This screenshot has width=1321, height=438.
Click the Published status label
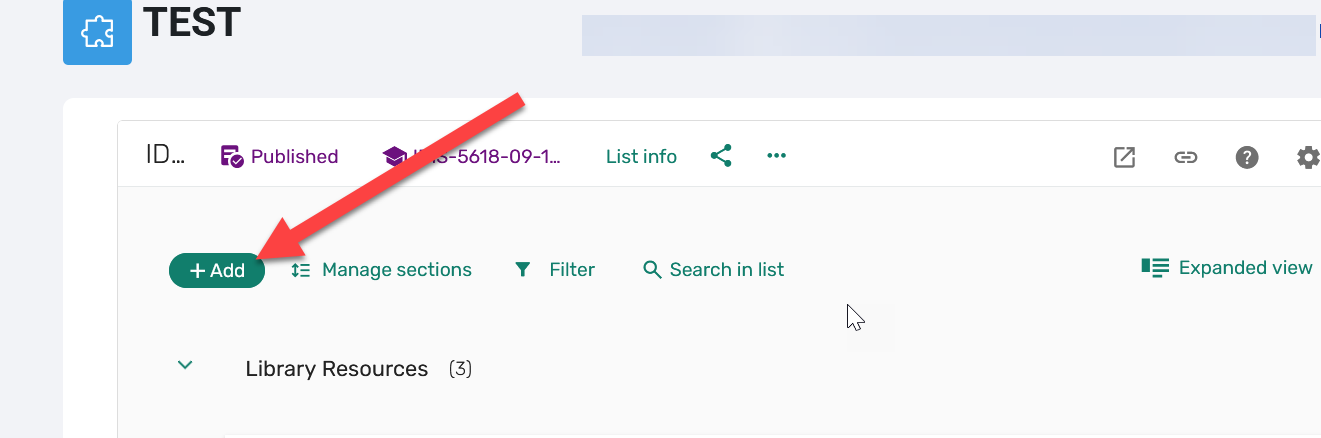(x=280, y=157)
